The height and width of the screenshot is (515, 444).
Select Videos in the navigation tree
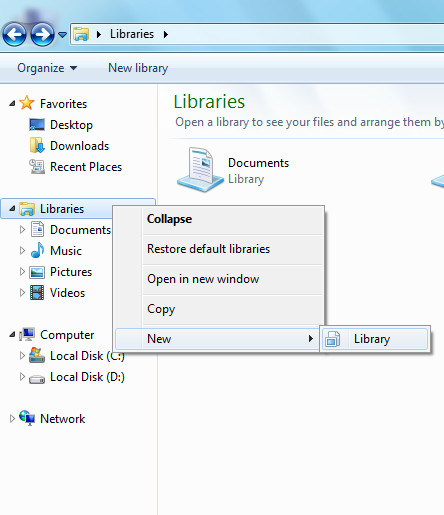pyautogui.click(x=67, y=293)
